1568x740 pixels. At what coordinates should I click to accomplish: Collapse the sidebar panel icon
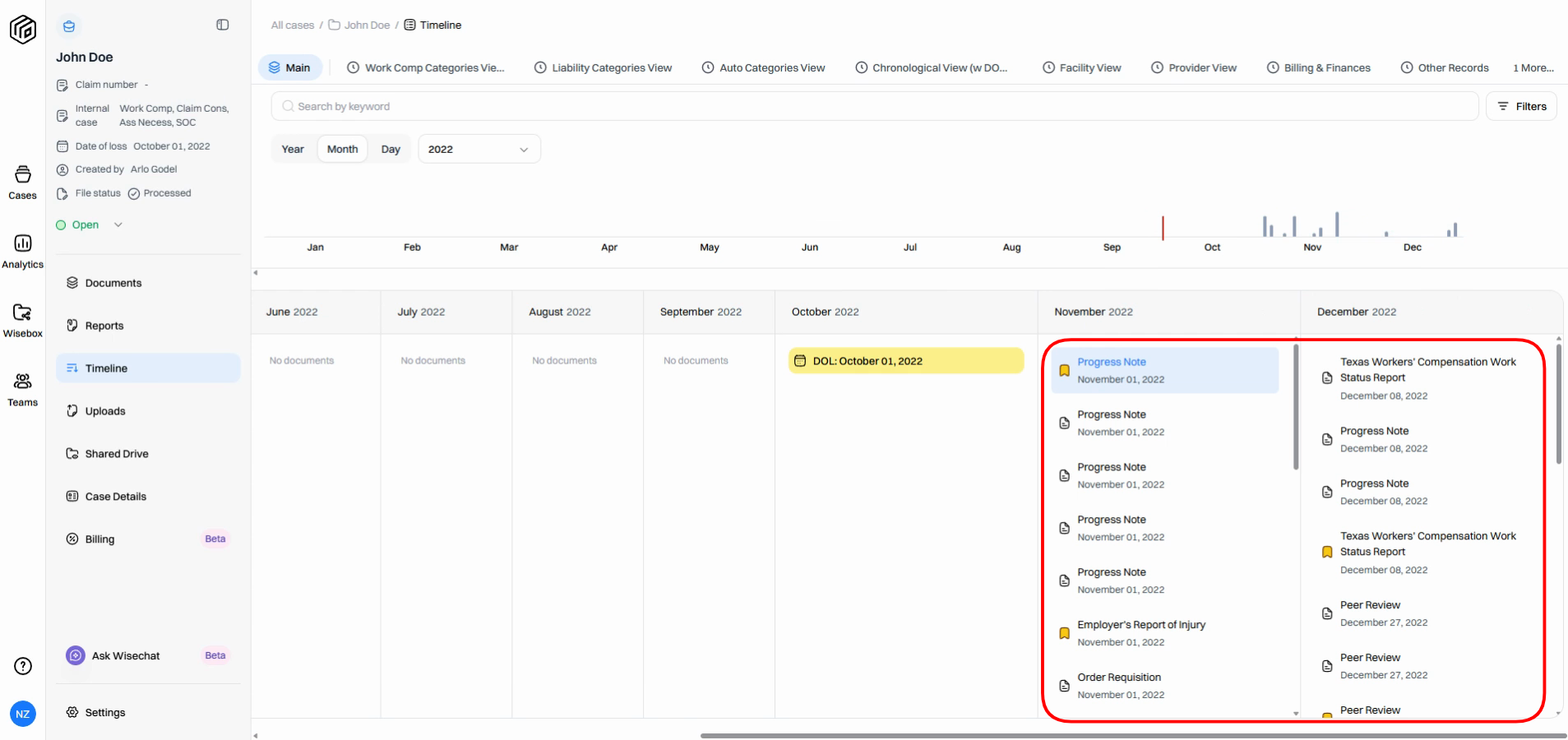tap(223, 25)
